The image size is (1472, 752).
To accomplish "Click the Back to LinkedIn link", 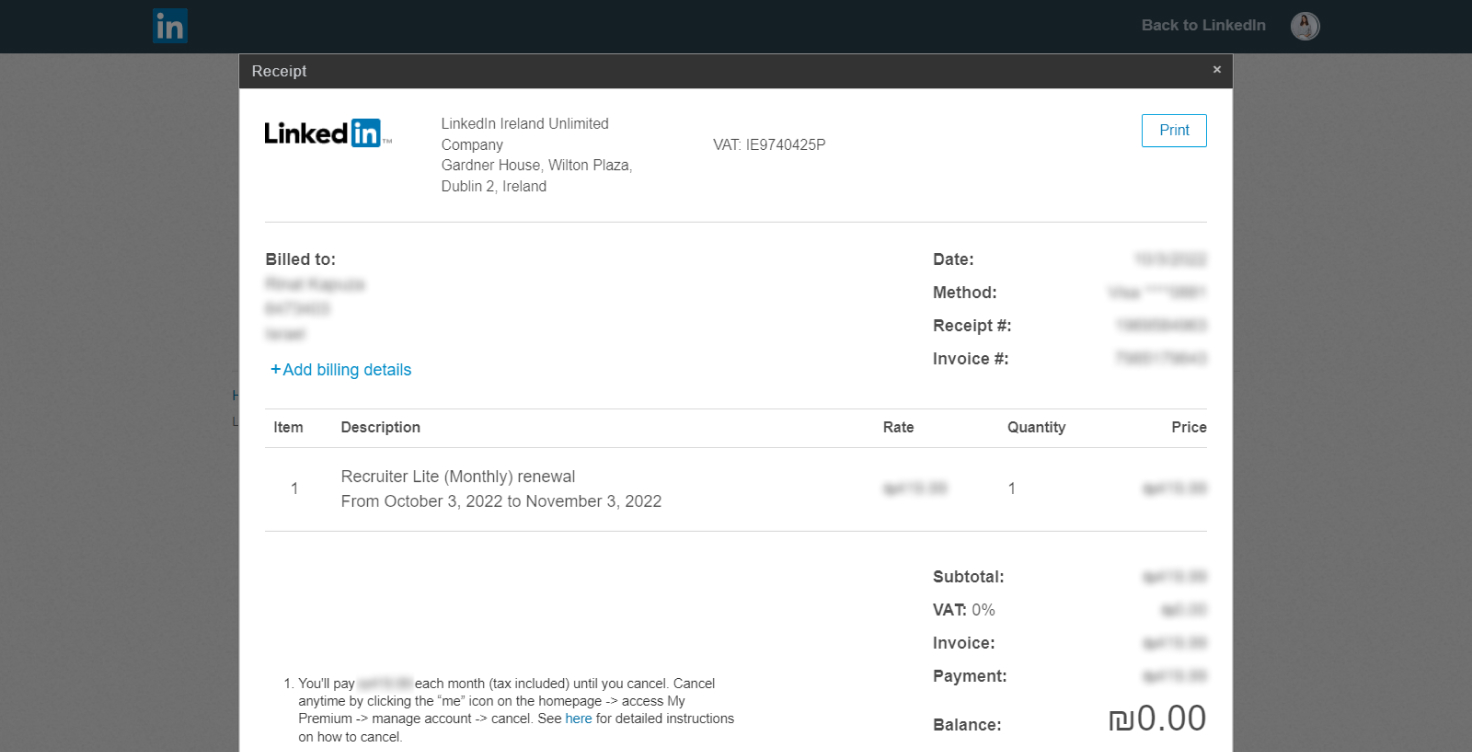I will pos(1202,25).
